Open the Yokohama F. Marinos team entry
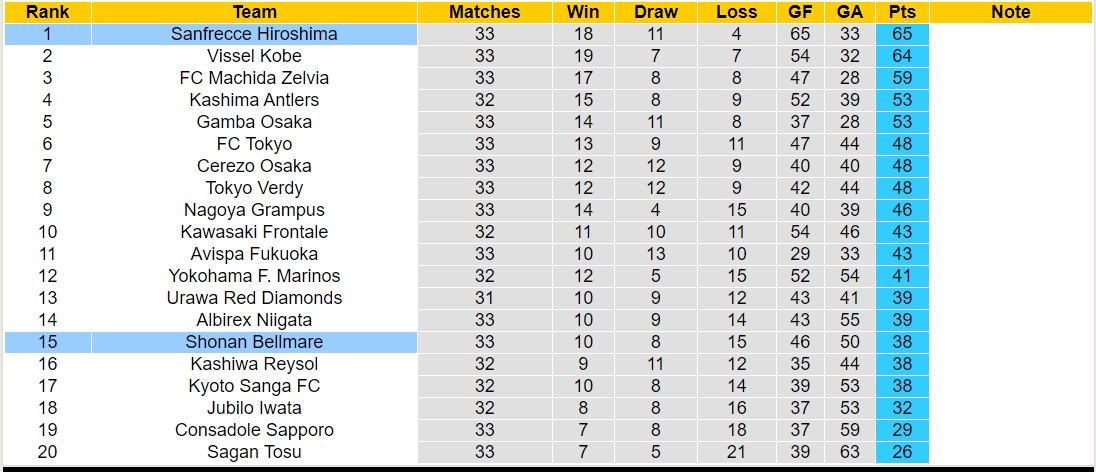The width and height of the screenshot is (1096, 472). point(254,276)
